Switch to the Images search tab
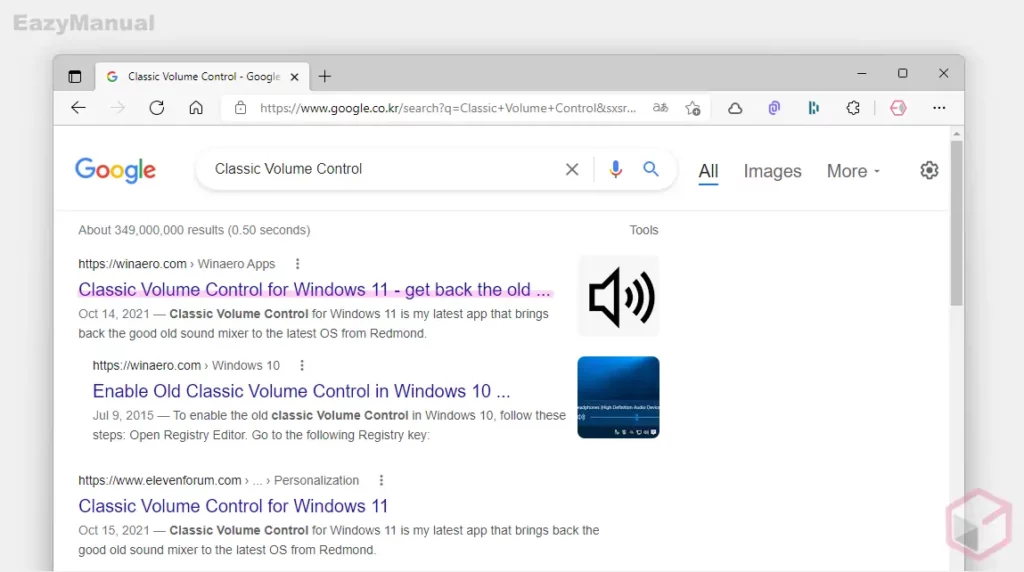1024x572 pixels. [x=772, y=171]
